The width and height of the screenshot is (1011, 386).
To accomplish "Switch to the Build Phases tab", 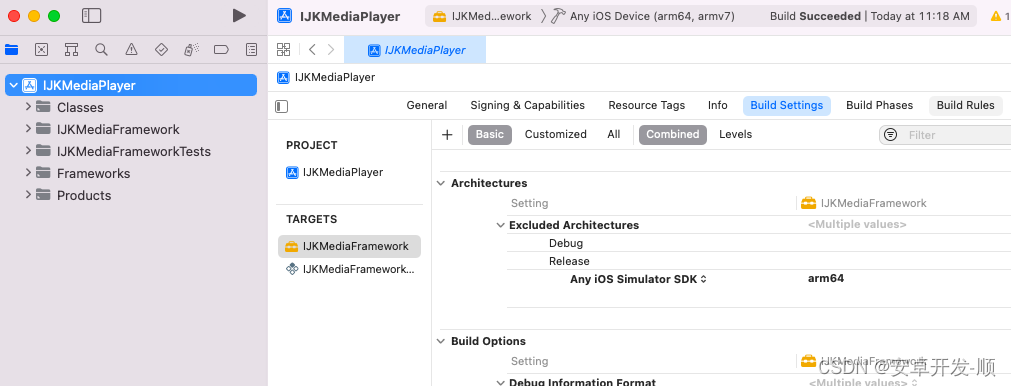I will click(x=879, y=106).
